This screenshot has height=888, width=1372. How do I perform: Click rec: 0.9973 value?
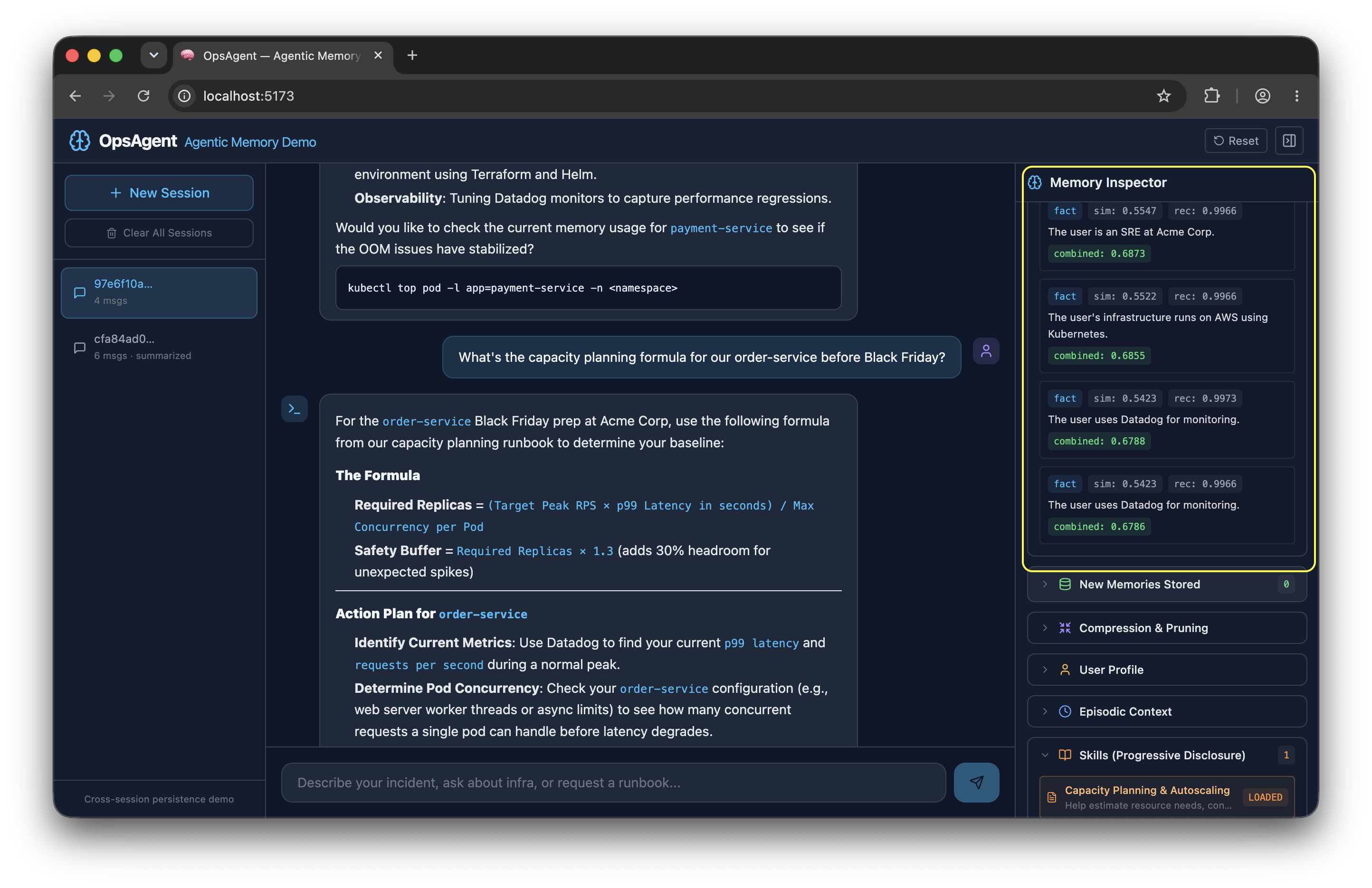[1204, 398]
